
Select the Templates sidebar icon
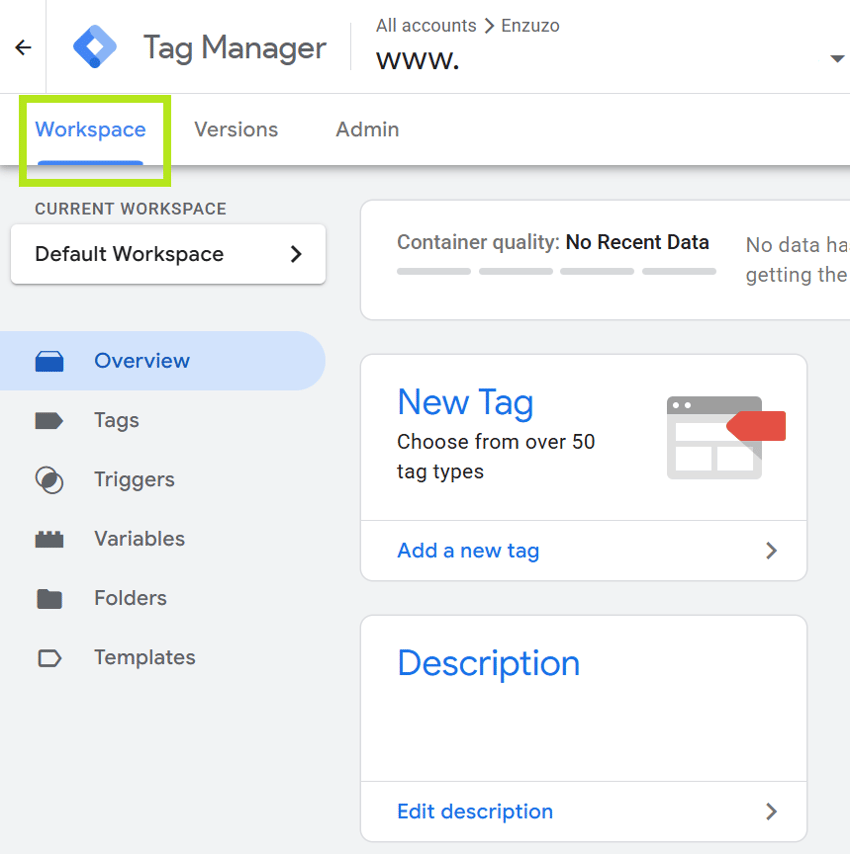pyautogui.click(x=49, y=657)
